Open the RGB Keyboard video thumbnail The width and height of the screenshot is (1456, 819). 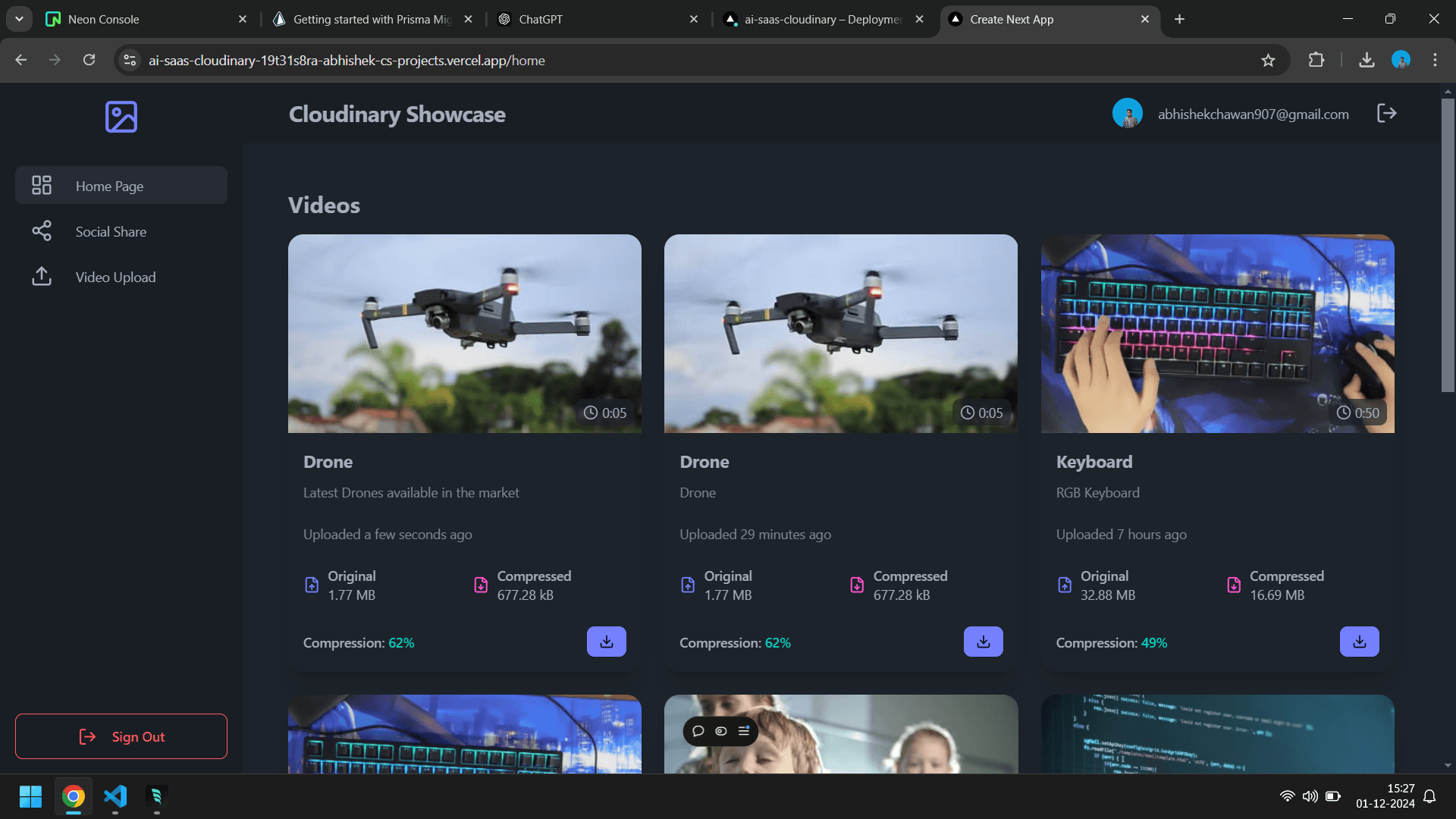pos(1218,334)
